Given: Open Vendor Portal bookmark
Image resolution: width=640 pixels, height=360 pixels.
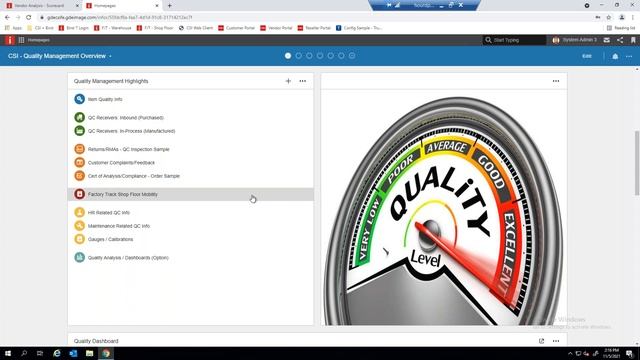Looking at the screenshot, I should [x=276, y=28].
